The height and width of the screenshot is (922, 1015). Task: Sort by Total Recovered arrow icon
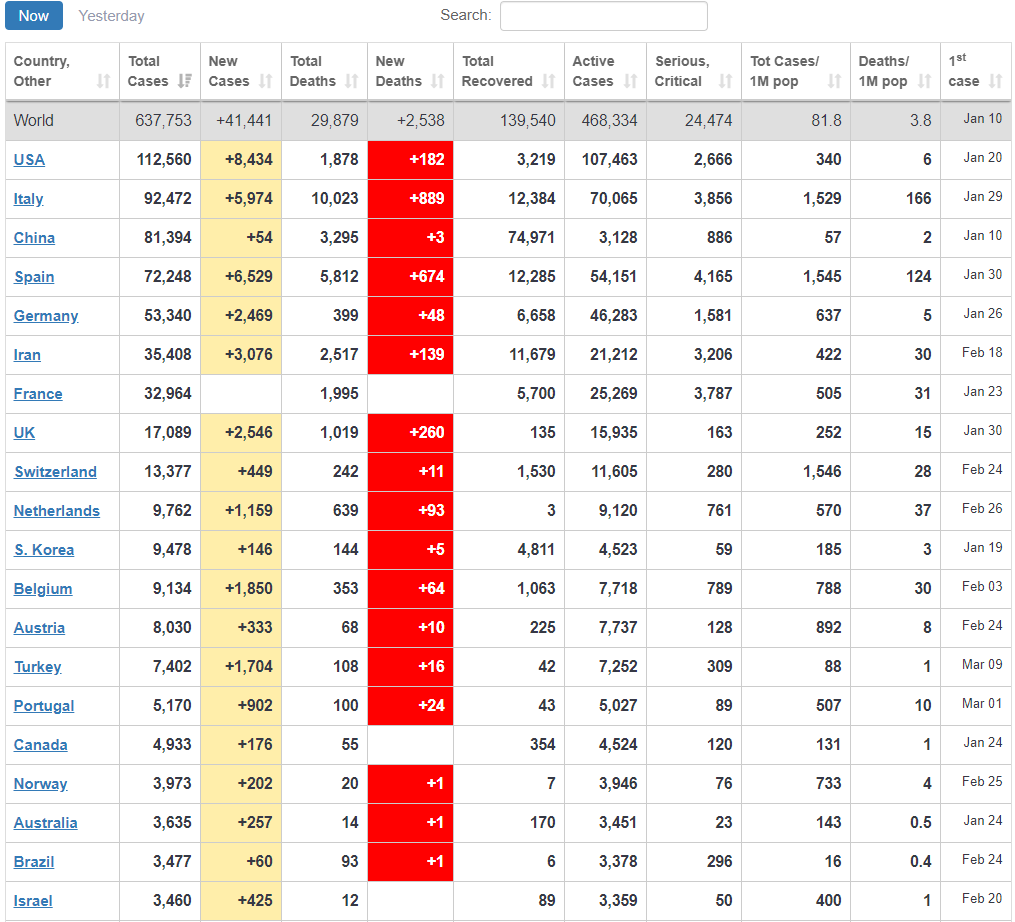coord(548,81)
